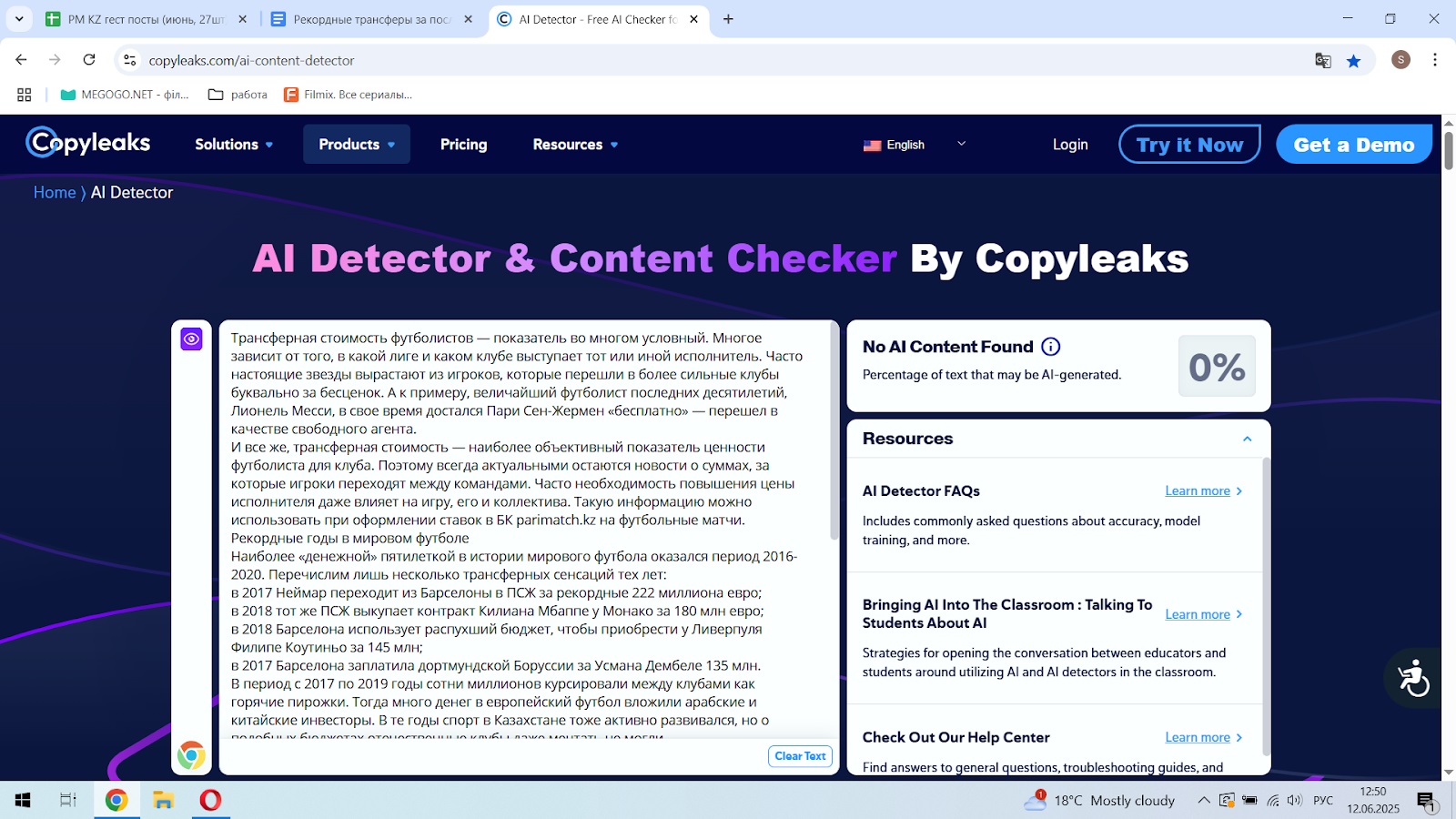Click Learn more for Bringing AI Into Classroom
1456x819 pixels.
(1203, 614)
